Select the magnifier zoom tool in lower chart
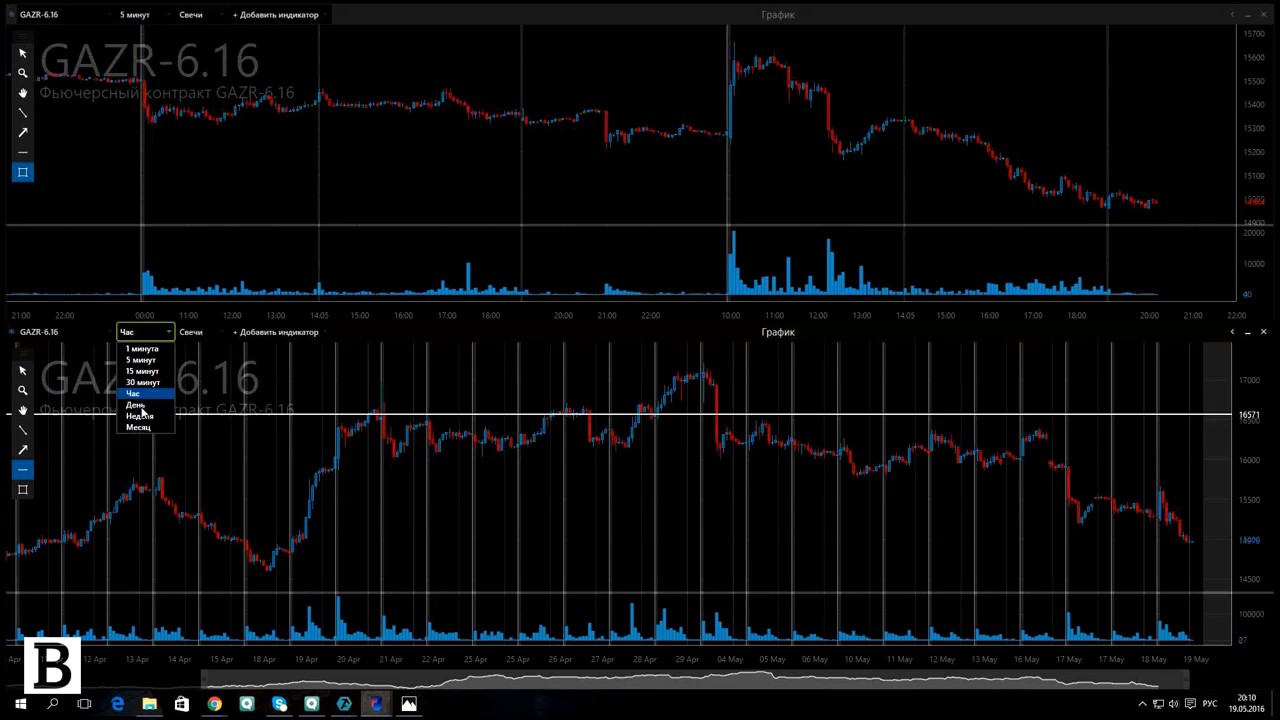 23,390
